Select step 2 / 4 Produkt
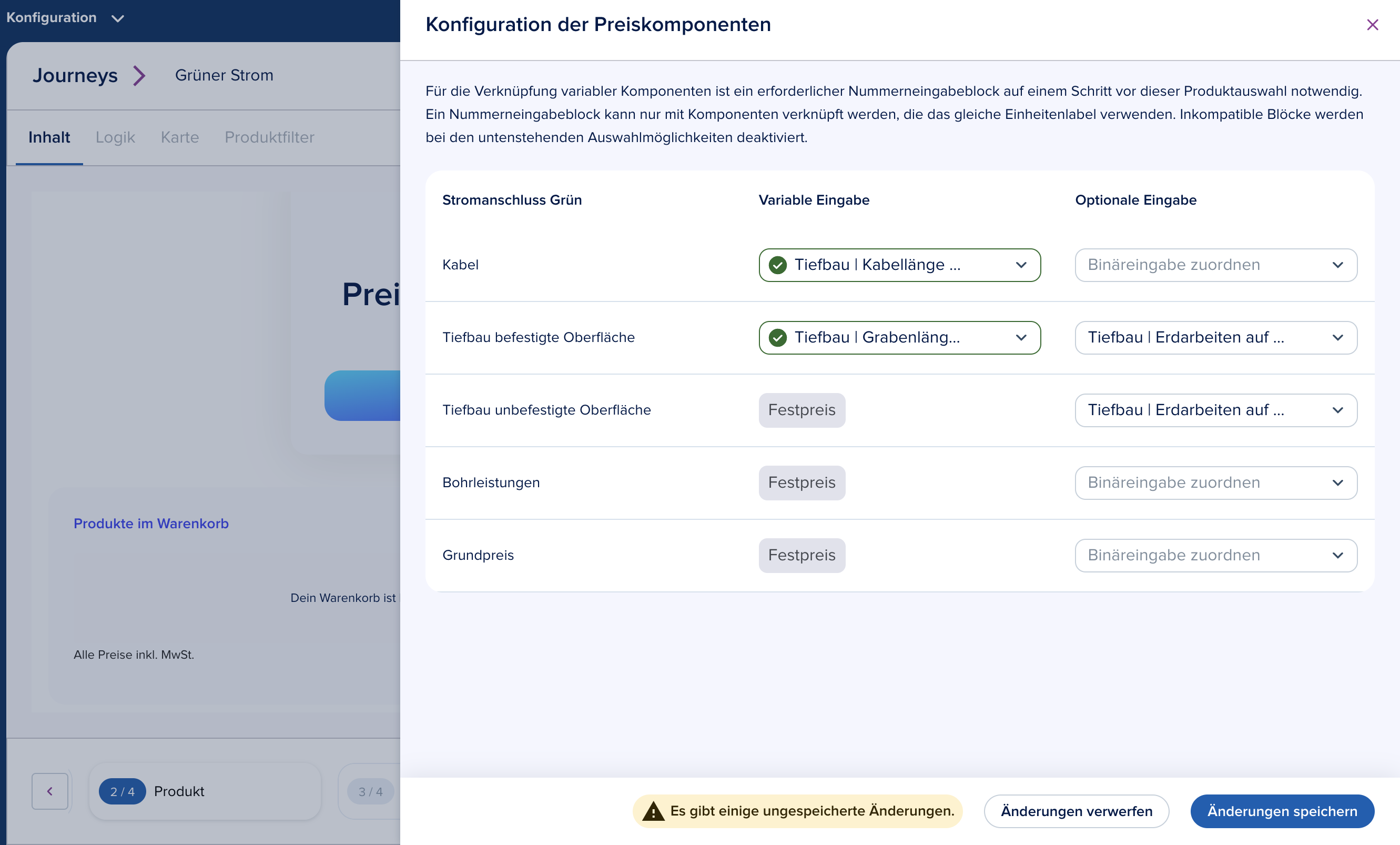The height and width of the screenshot is (845, 1400). coord(205,791)
